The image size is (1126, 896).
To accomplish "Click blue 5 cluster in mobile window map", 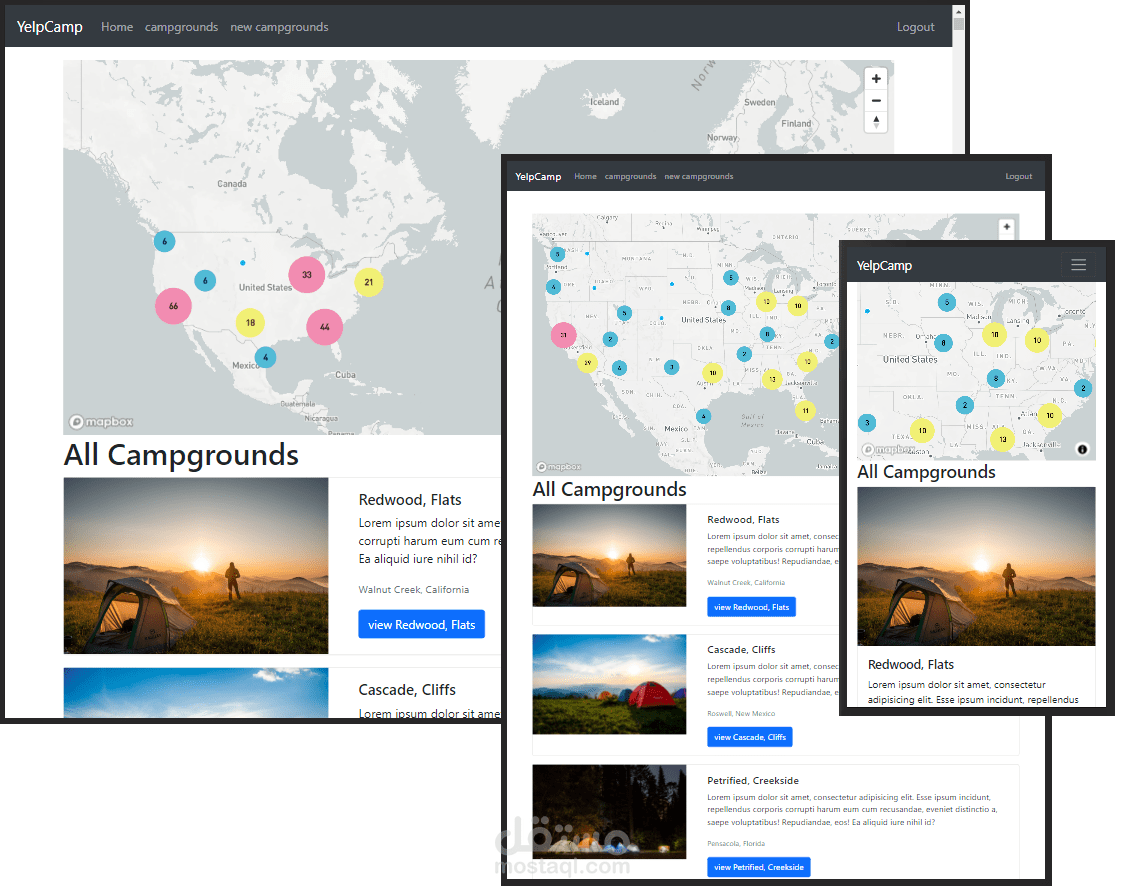I will point(946,302).
